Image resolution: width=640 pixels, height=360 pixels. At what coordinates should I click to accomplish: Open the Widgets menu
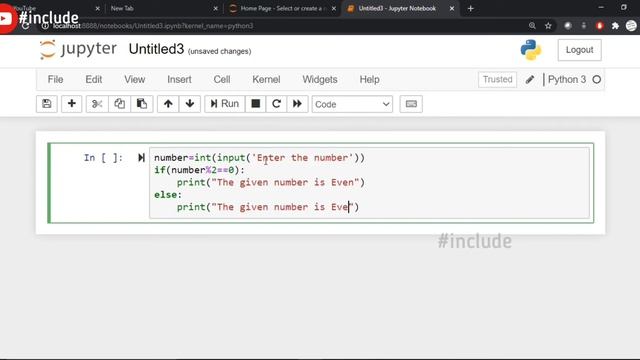320,80
